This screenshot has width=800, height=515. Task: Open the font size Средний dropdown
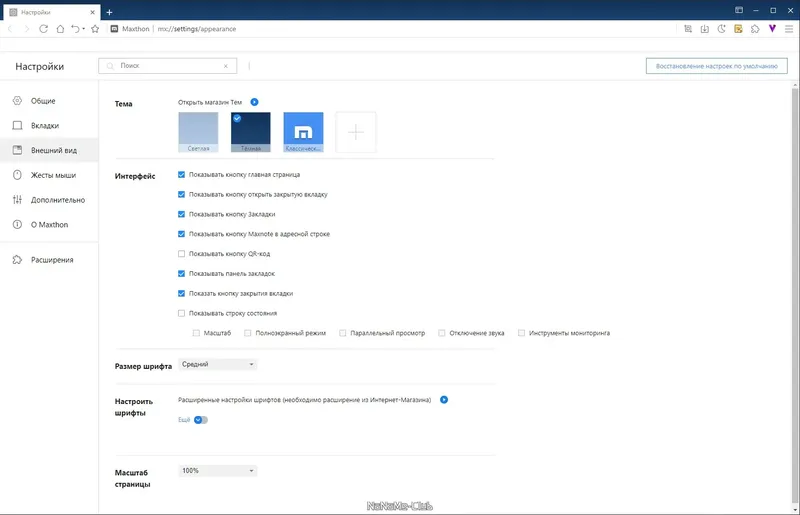[217, 364]
